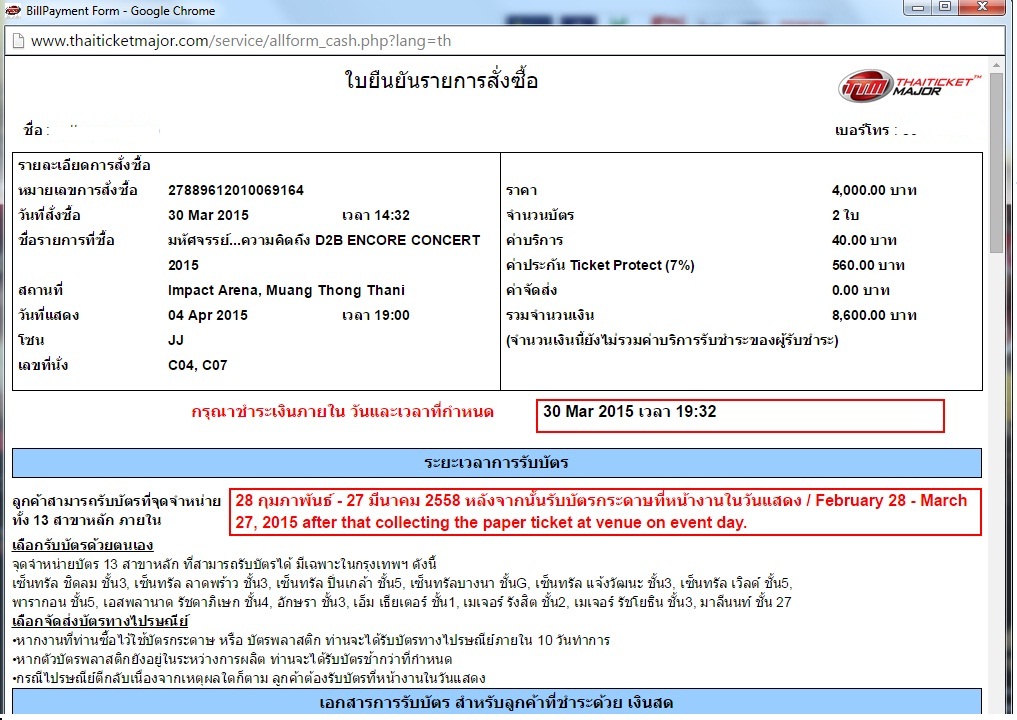Click the zone value JJ

coord(176,340)
